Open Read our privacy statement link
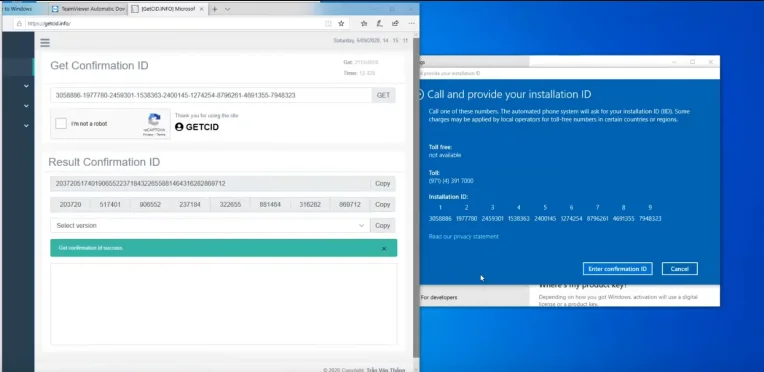Viewport: 764px width, 372px height. point(463,236)
